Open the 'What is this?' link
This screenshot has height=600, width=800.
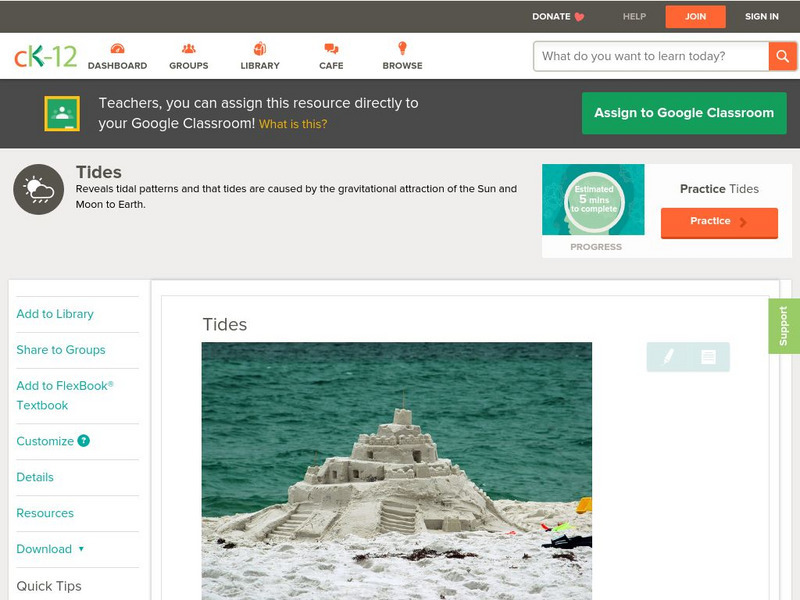coord(293,124)
